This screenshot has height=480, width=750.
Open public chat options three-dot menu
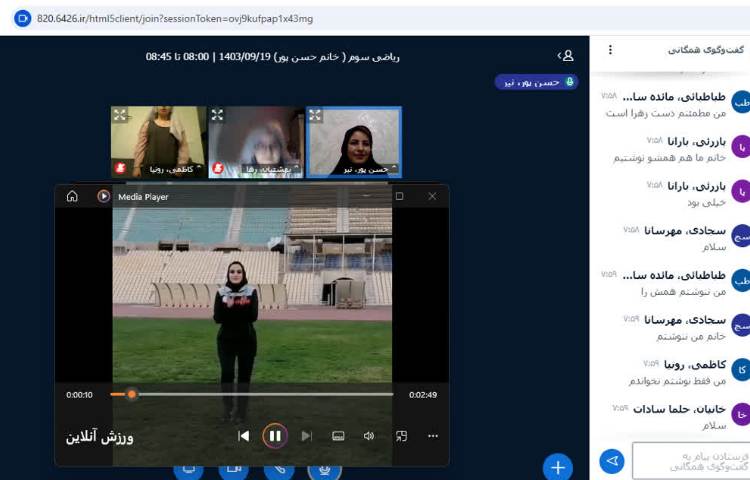pyautogui.click(x=610, y=50)
